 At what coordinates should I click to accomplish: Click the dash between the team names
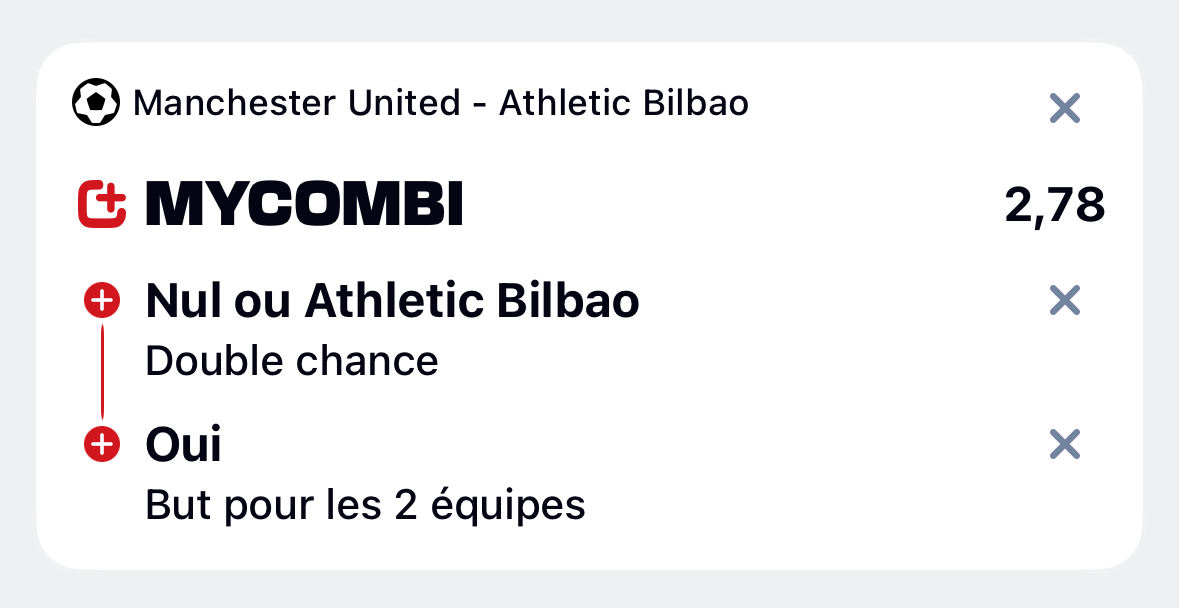coord(480,105)
